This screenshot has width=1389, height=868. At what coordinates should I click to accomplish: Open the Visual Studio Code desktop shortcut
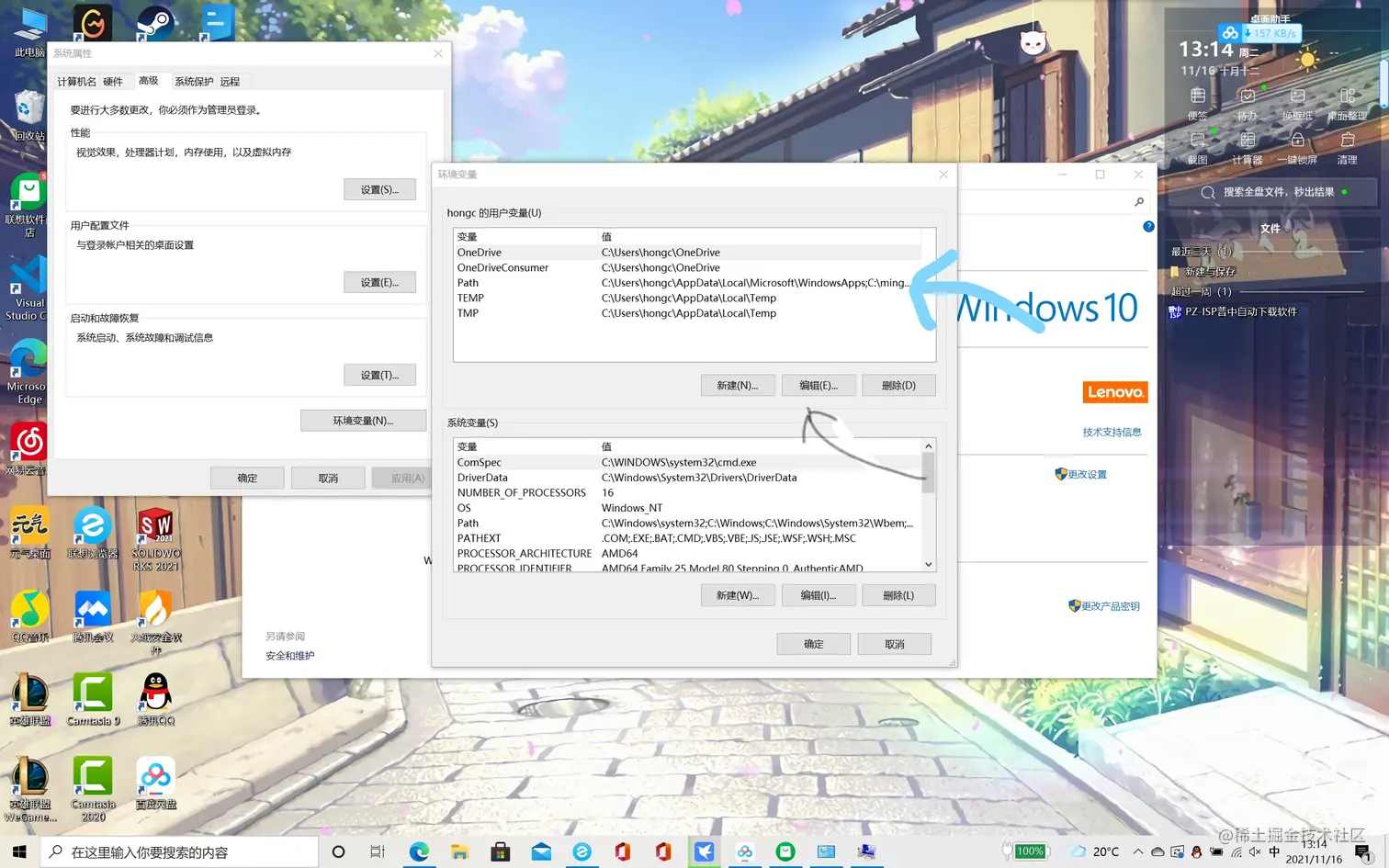(x=28, y=289)
